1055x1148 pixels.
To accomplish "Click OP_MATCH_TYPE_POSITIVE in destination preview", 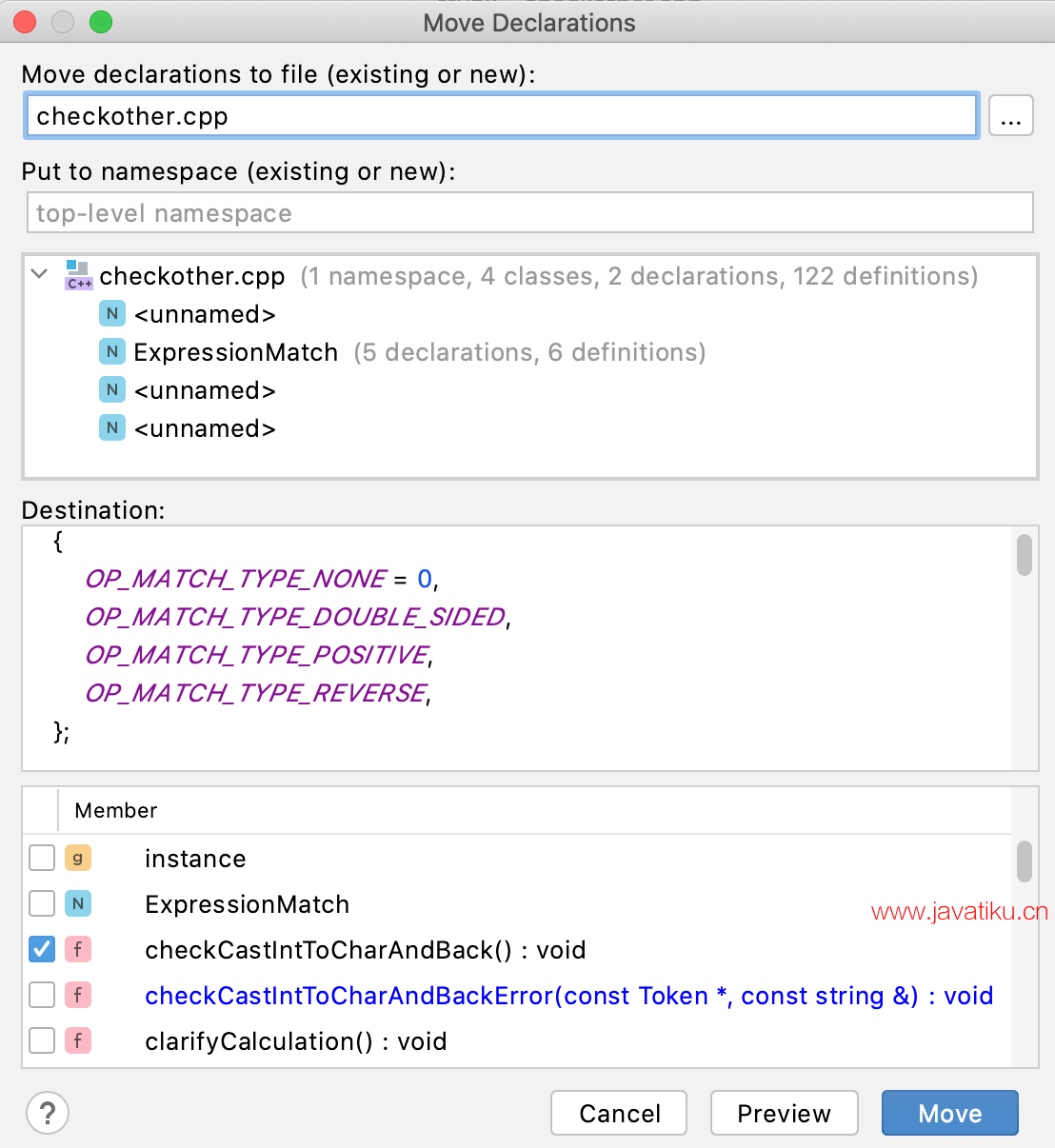I will click(x=257, y=655).
